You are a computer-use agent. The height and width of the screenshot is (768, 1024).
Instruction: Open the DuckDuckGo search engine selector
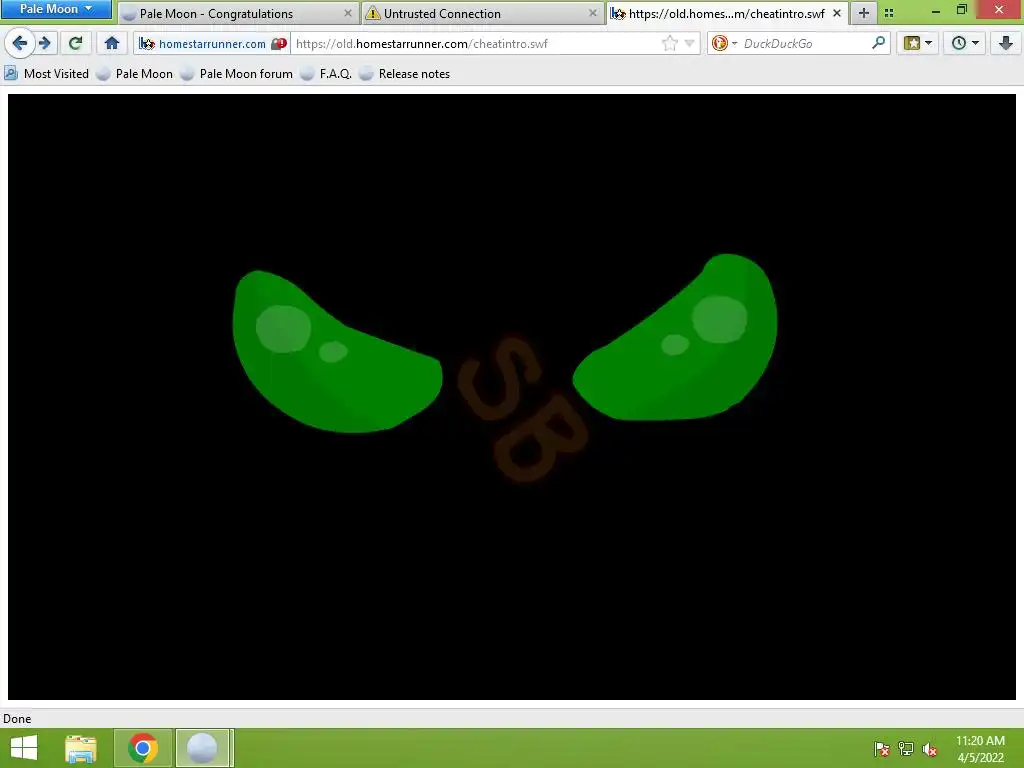point(724,44)
